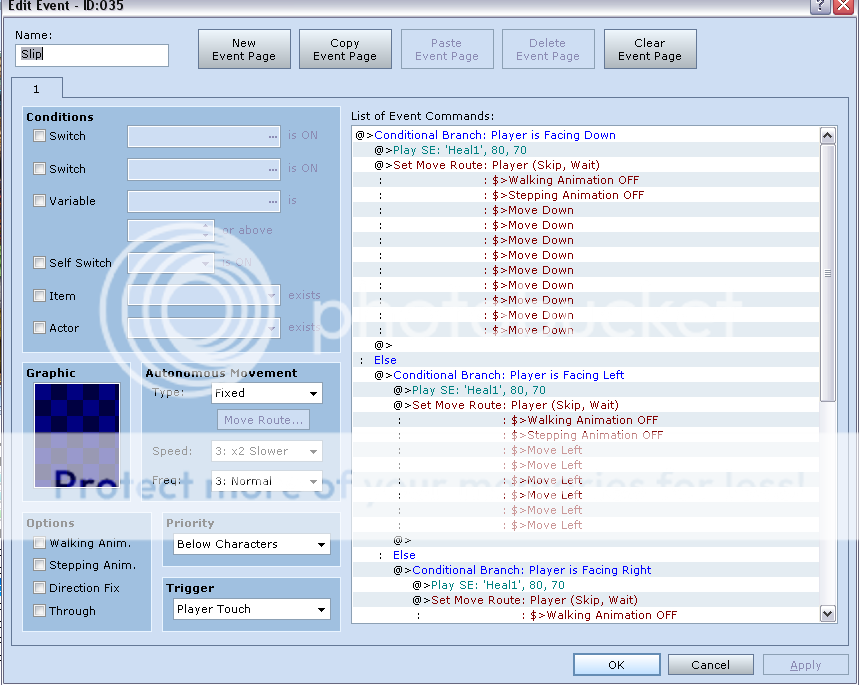This screenshot has height=685, width=859.
Task: Enable Self Switch condition checkbox
Action: coord(40,263)
